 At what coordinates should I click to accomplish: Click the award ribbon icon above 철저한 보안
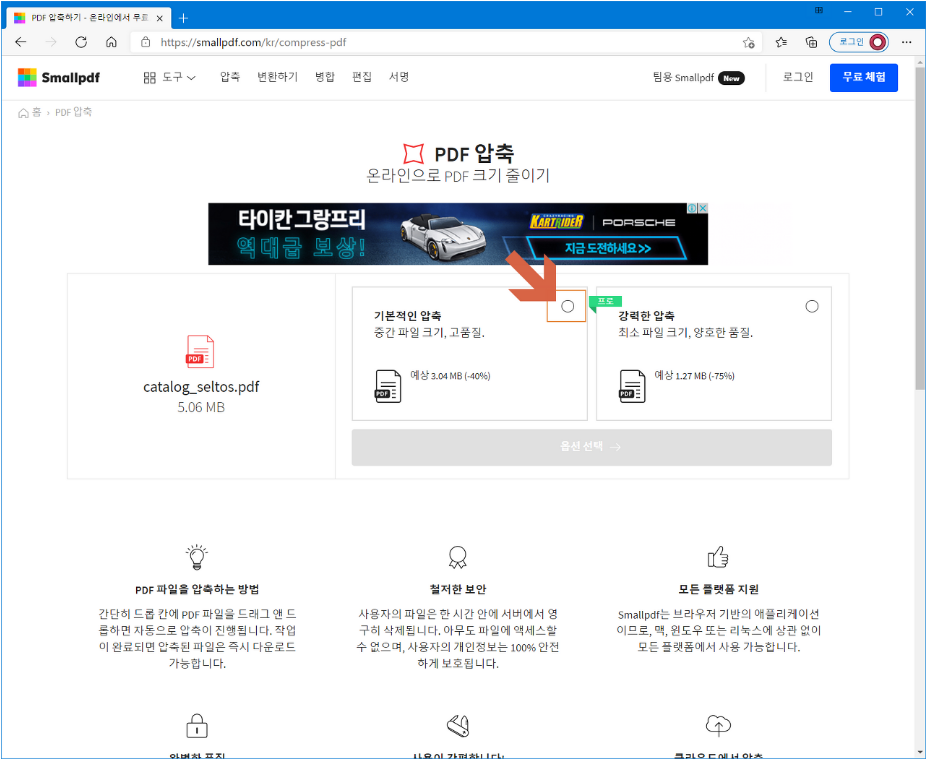pyautogui.click(x=458, y=557)
